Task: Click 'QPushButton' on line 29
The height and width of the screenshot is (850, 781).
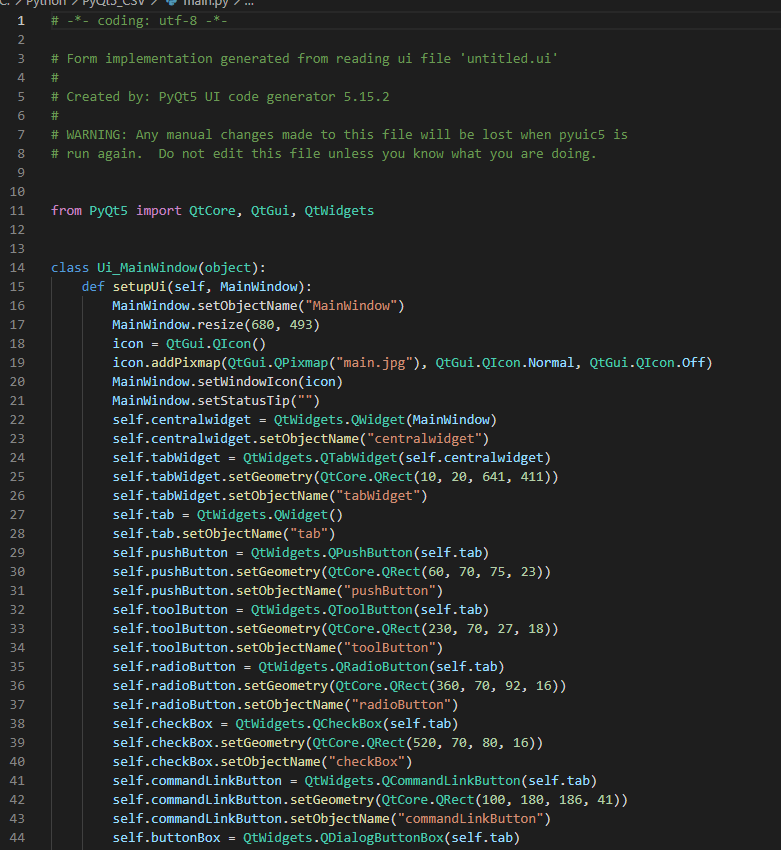Action: click(370, 553)
